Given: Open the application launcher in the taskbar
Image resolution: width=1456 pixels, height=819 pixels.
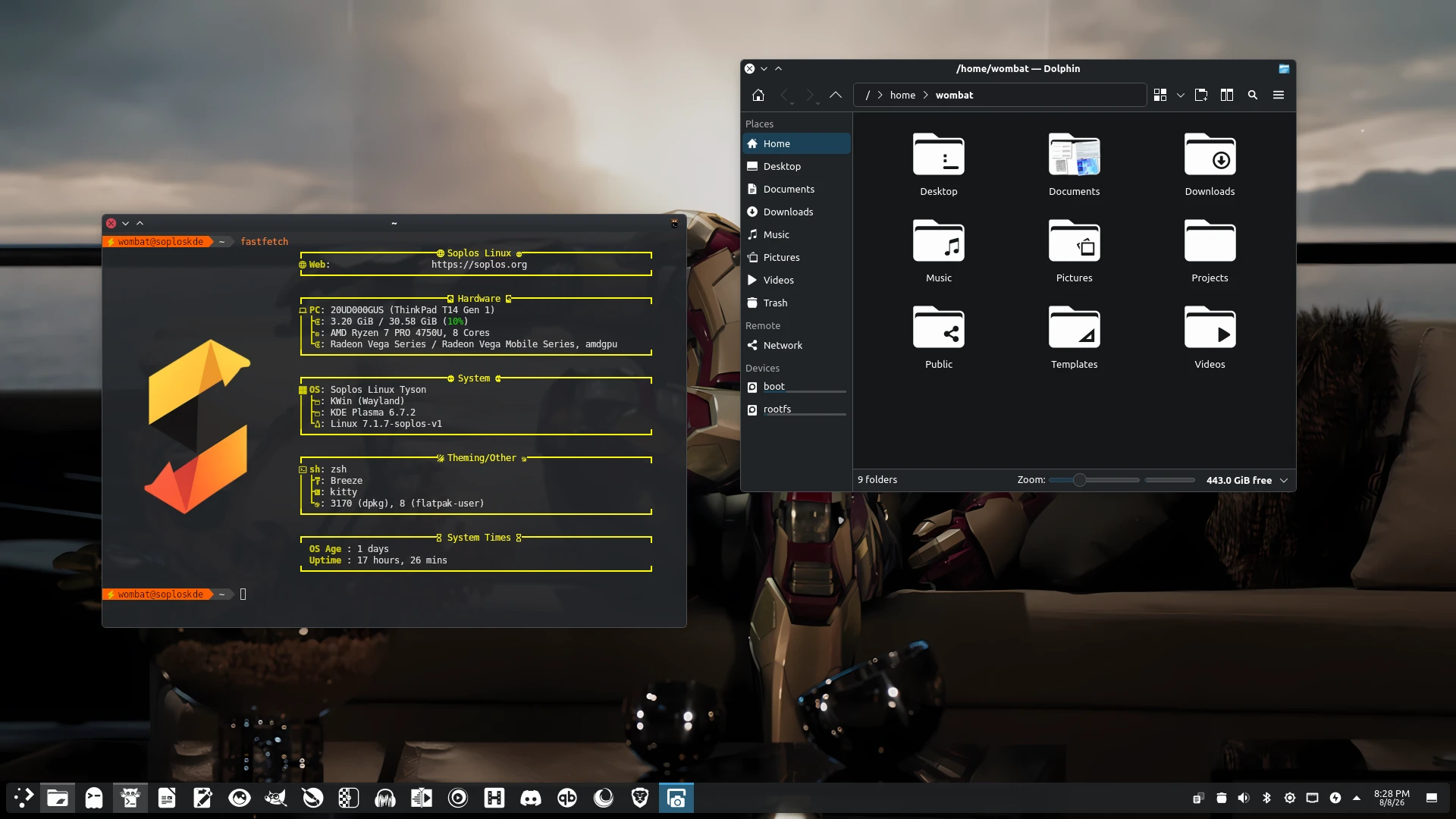Looking at the screenshot, I should coord(24,798).
